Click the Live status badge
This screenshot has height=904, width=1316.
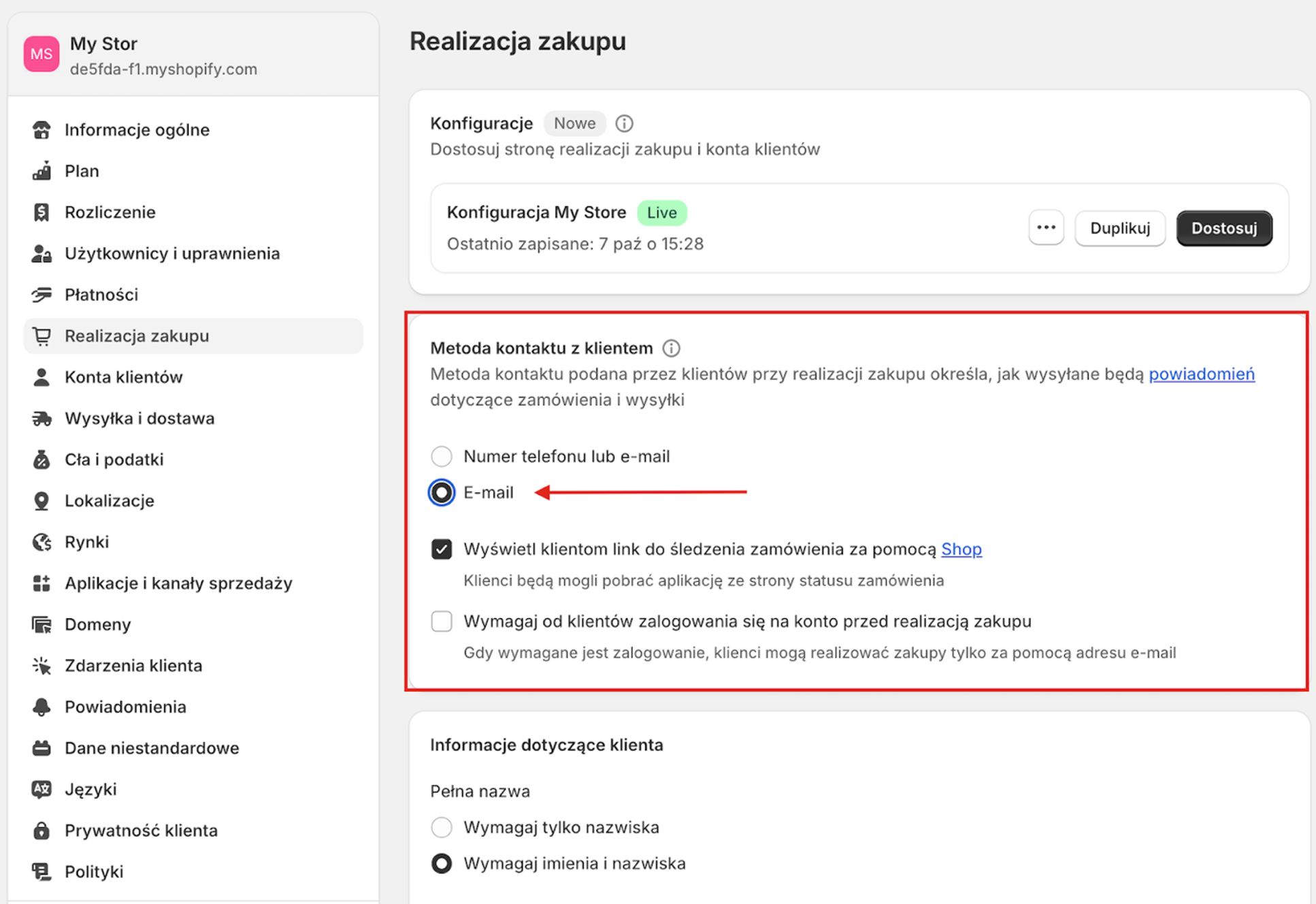661,213
